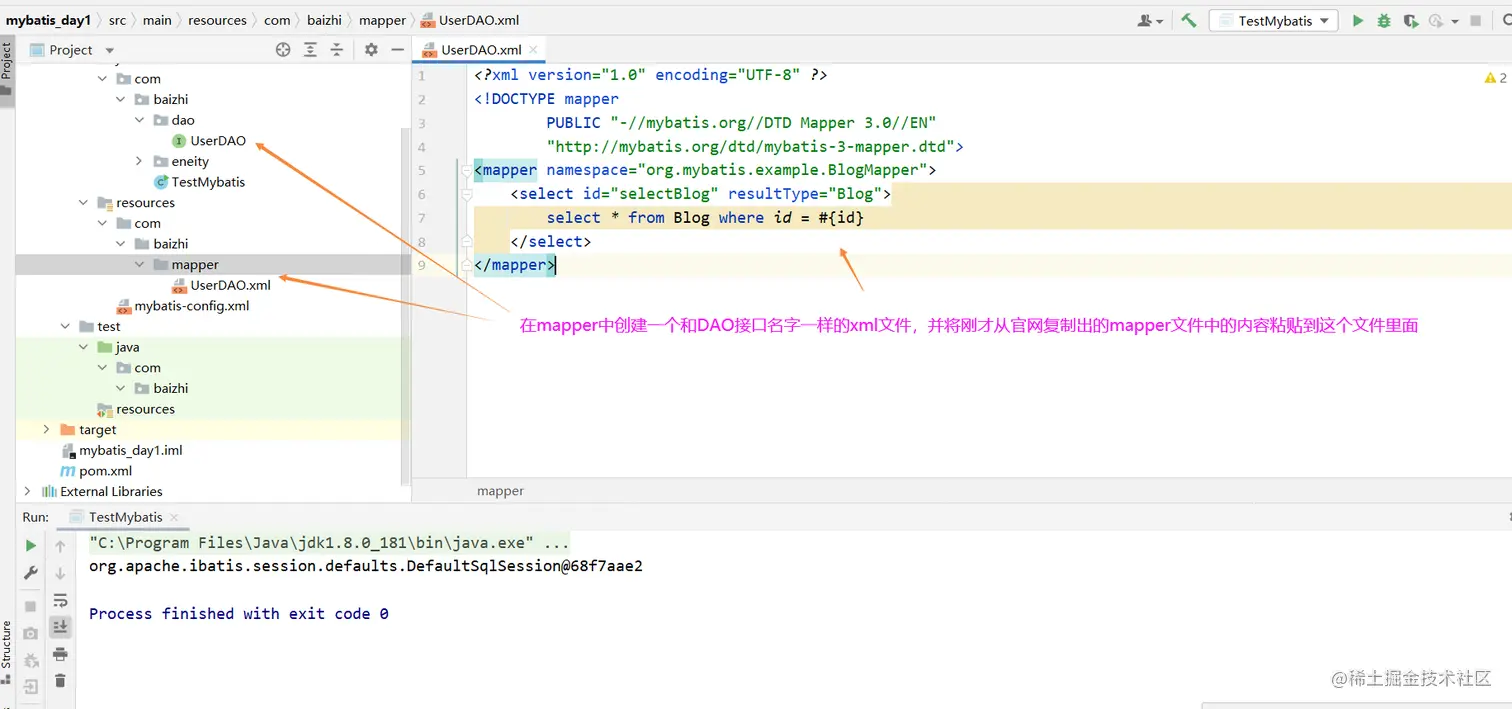Collapse the test folder node
Image resolution: width=1512 pixels, height=709 pixels.
pos(65,327)
